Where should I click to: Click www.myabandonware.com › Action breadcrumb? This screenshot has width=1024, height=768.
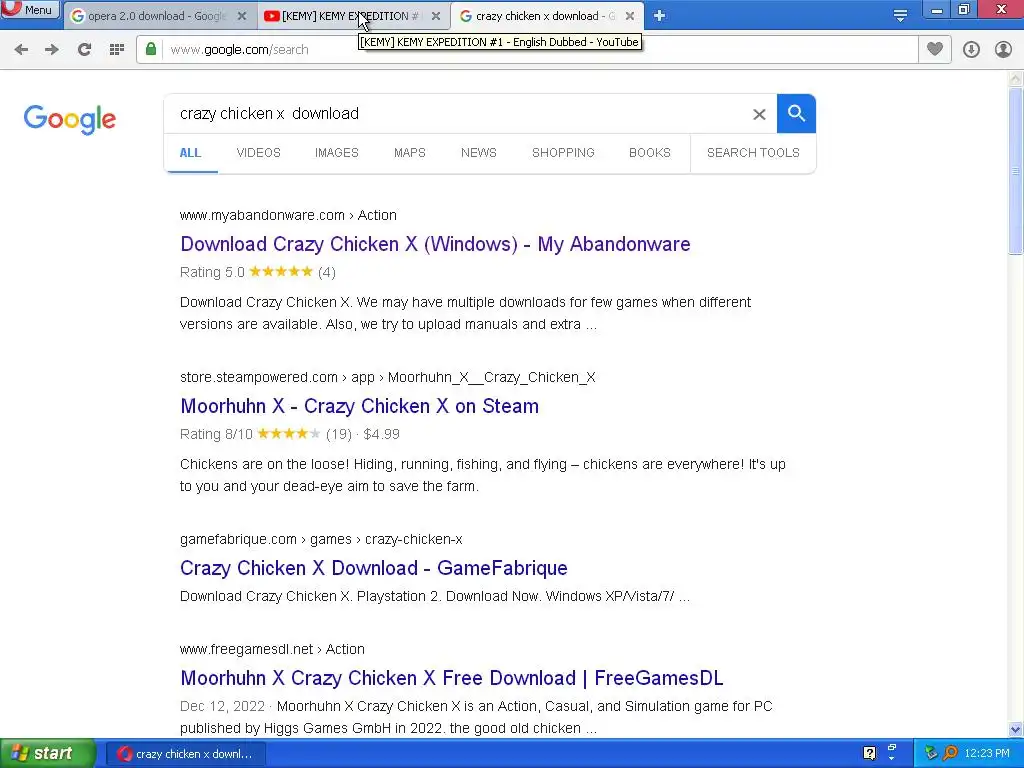tap(288, 216)
